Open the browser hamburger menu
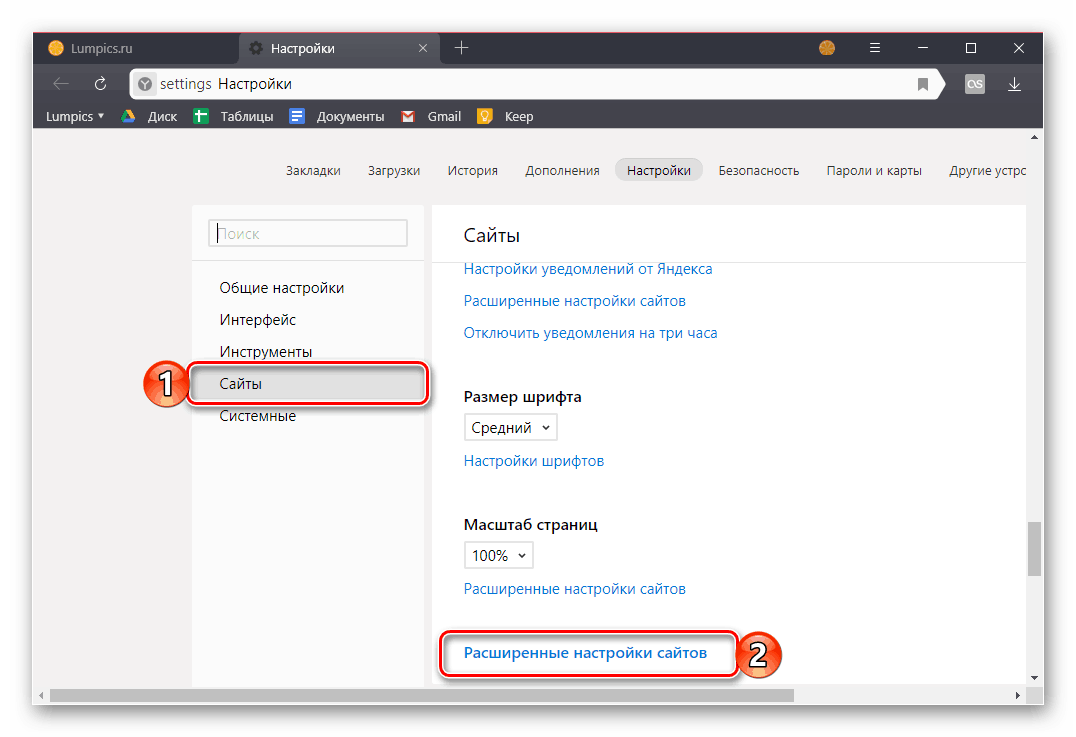The height and width of the screenshot is (737, 1076). pyautogui.click(x=875, y=48)
